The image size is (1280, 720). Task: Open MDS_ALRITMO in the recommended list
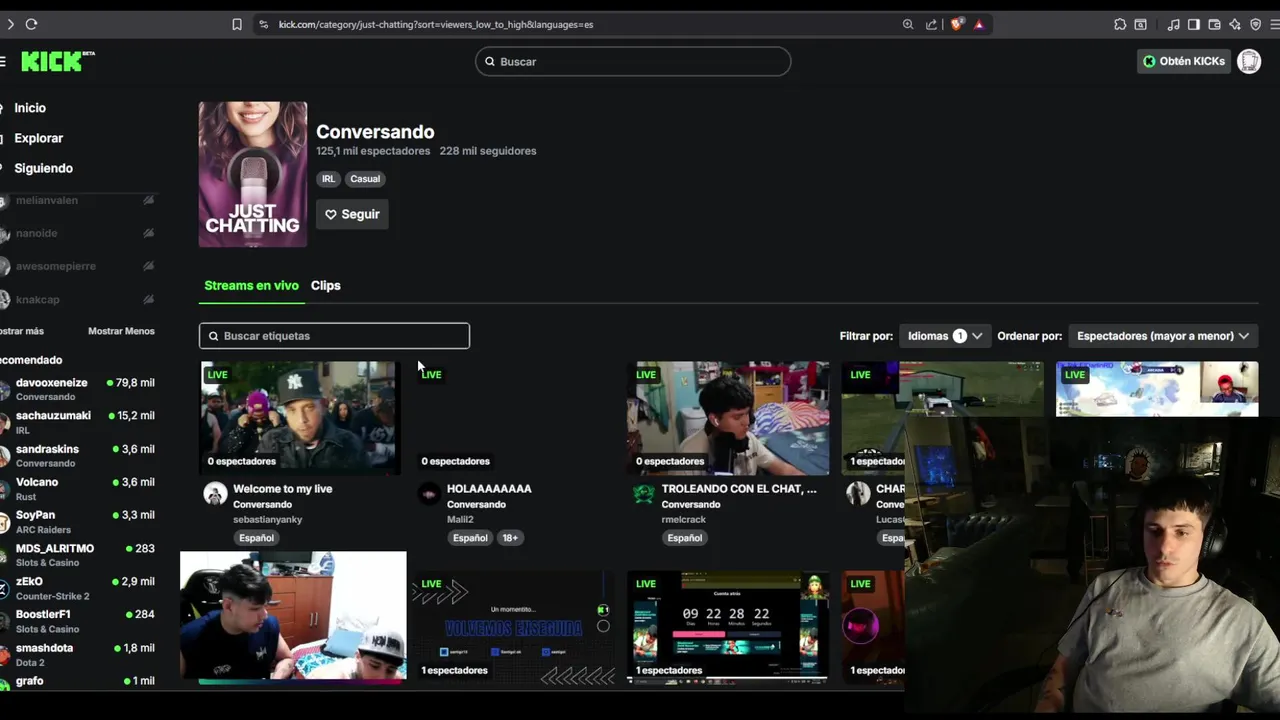(x=78, y=554)
